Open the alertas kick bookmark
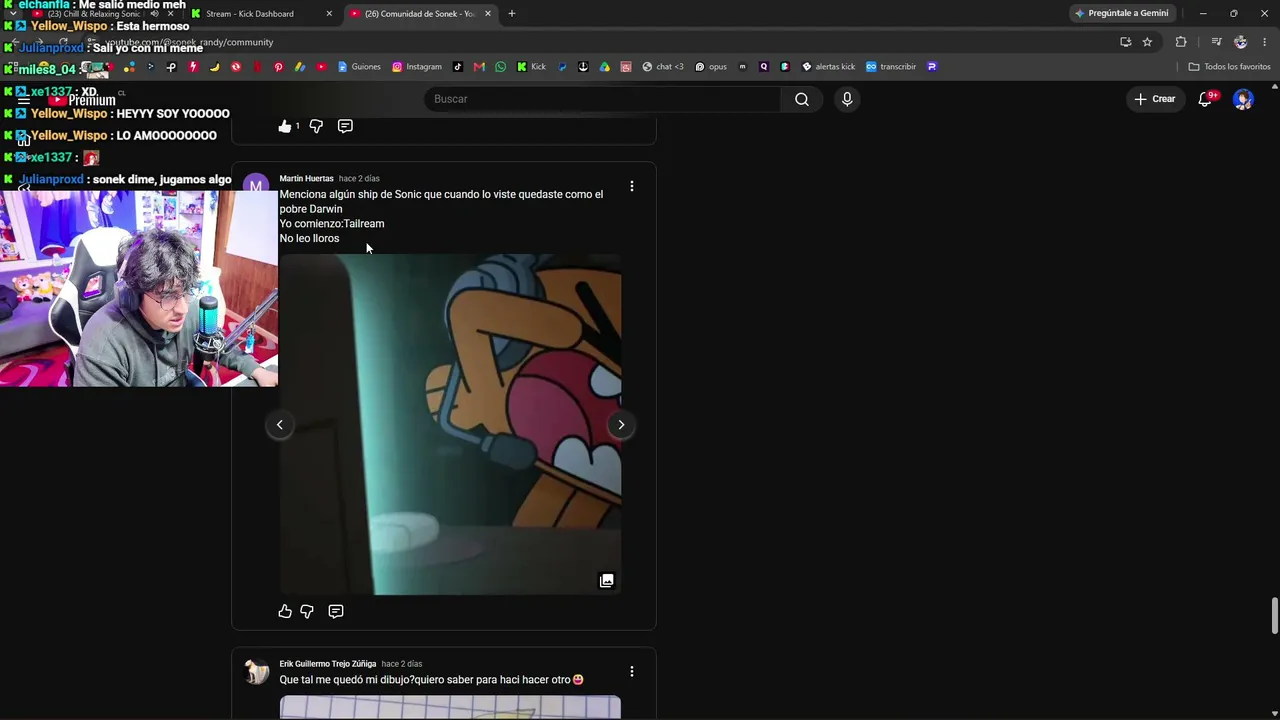This screenshot has width=1280, height=720. point(829,67)
